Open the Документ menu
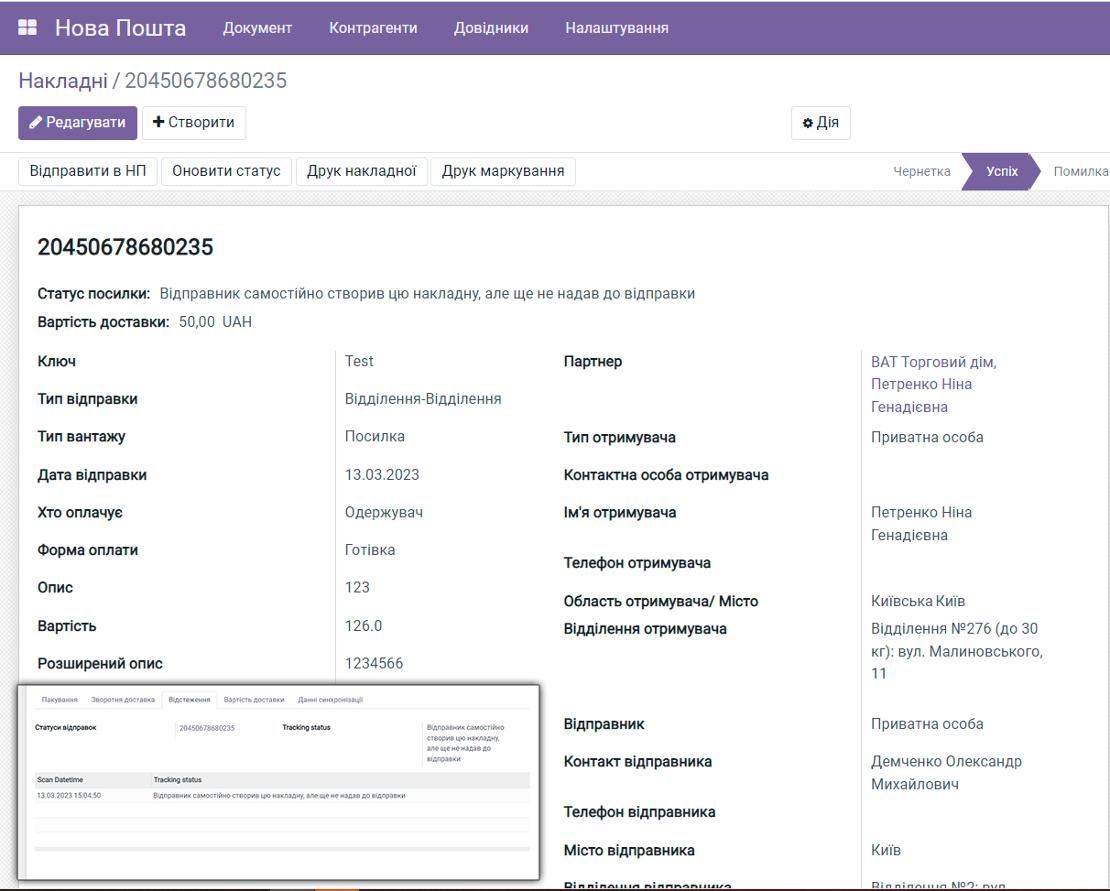 click(x=257, y=28)
